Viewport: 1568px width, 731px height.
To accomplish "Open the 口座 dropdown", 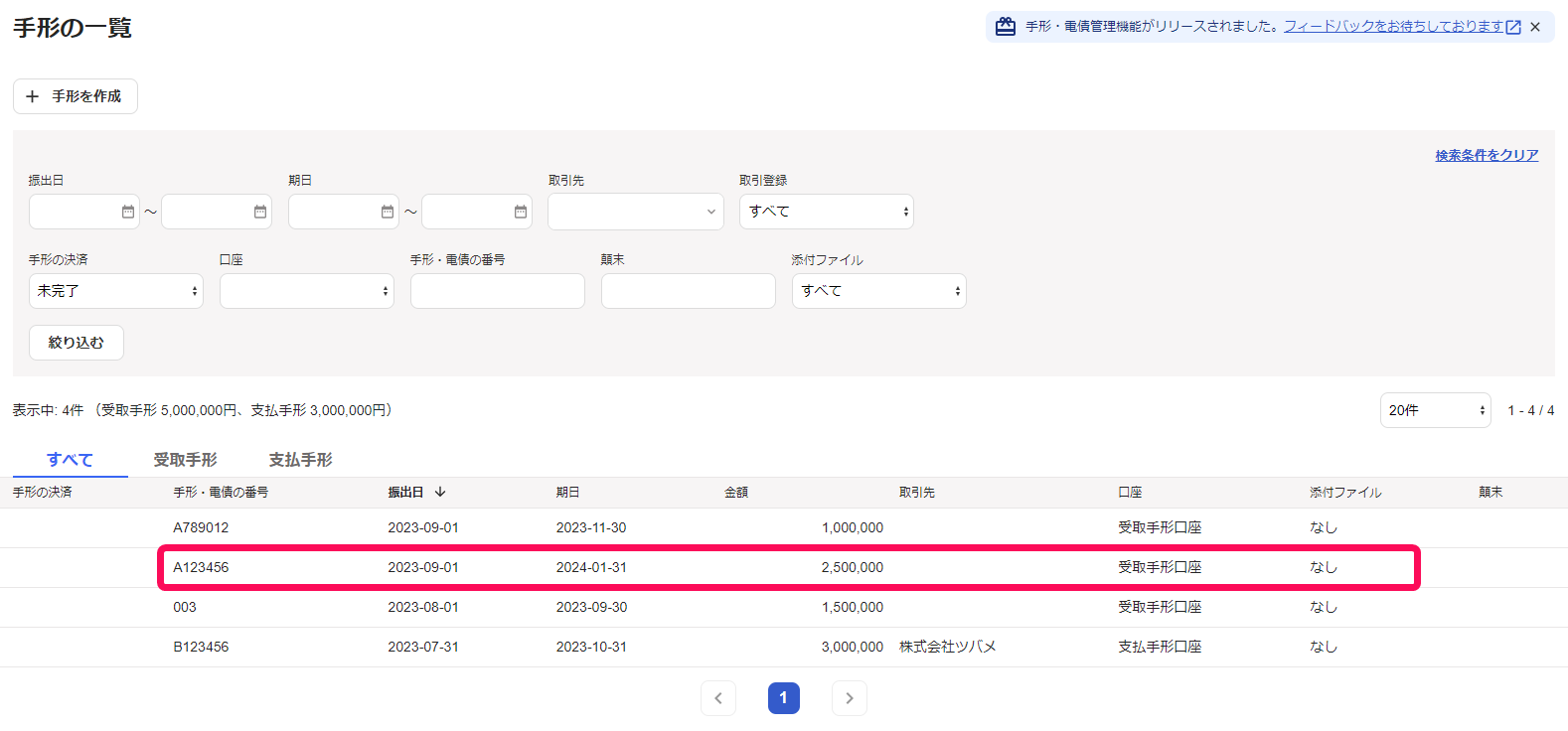I will click(x=307, y=291).
